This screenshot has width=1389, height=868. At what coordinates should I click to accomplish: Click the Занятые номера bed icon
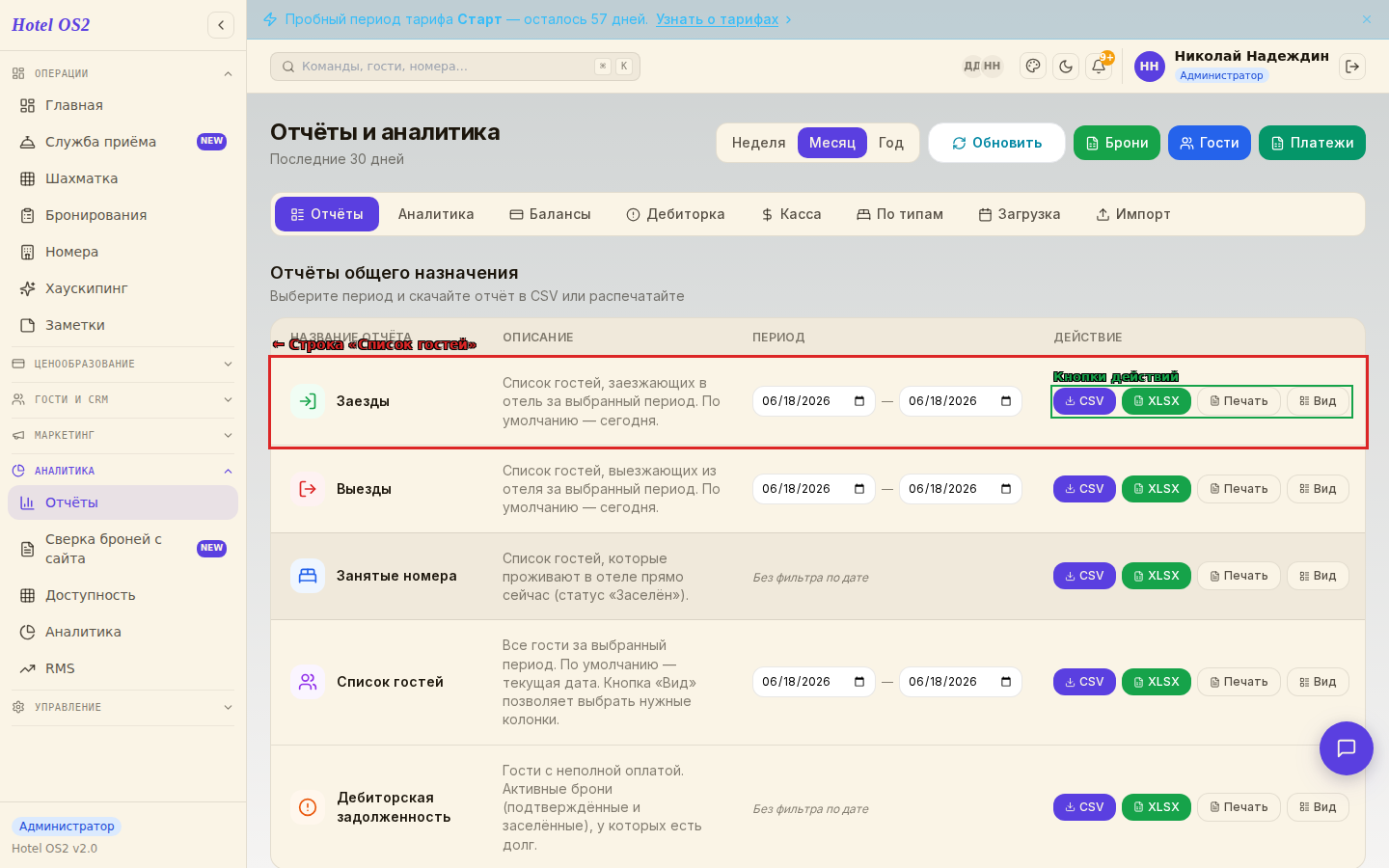(308, 576)
